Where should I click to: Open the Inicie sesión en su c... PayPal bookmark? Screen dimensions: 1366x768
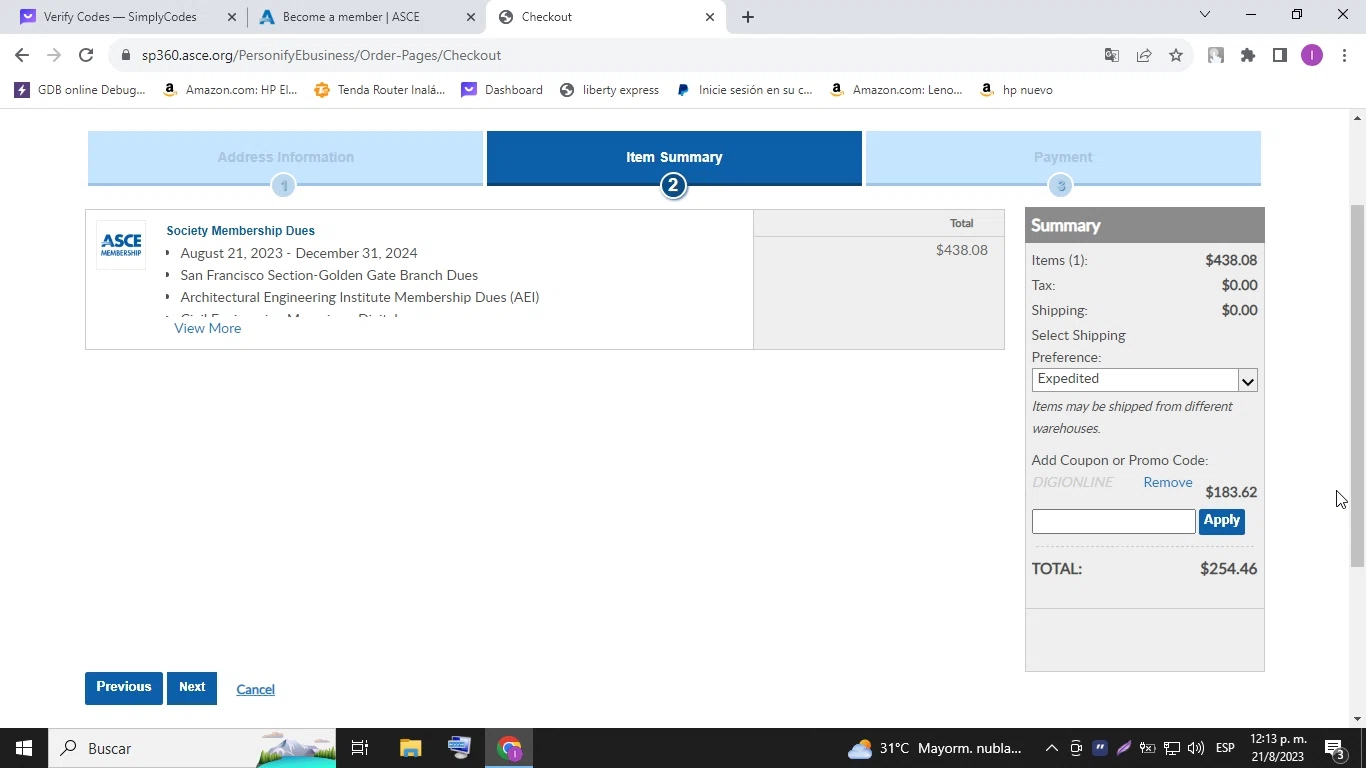[x=745, y=90]
